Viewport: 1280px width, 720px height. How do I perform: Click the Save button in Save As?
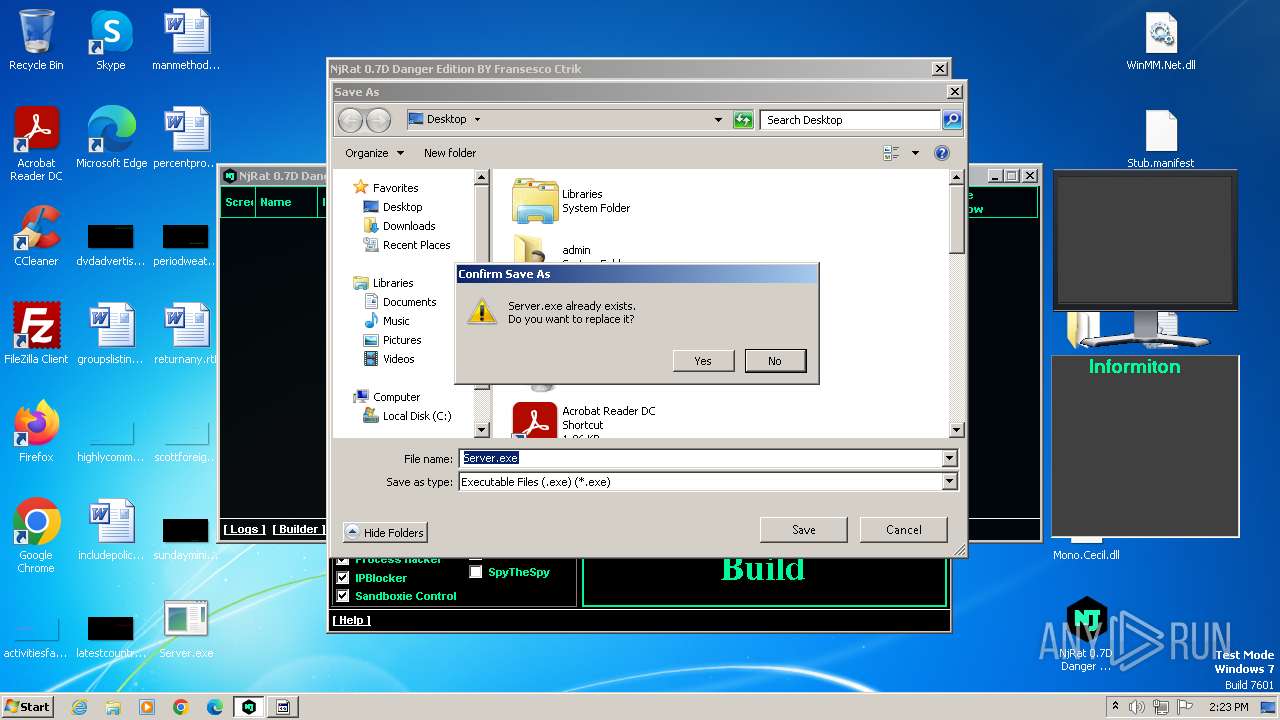804,530
